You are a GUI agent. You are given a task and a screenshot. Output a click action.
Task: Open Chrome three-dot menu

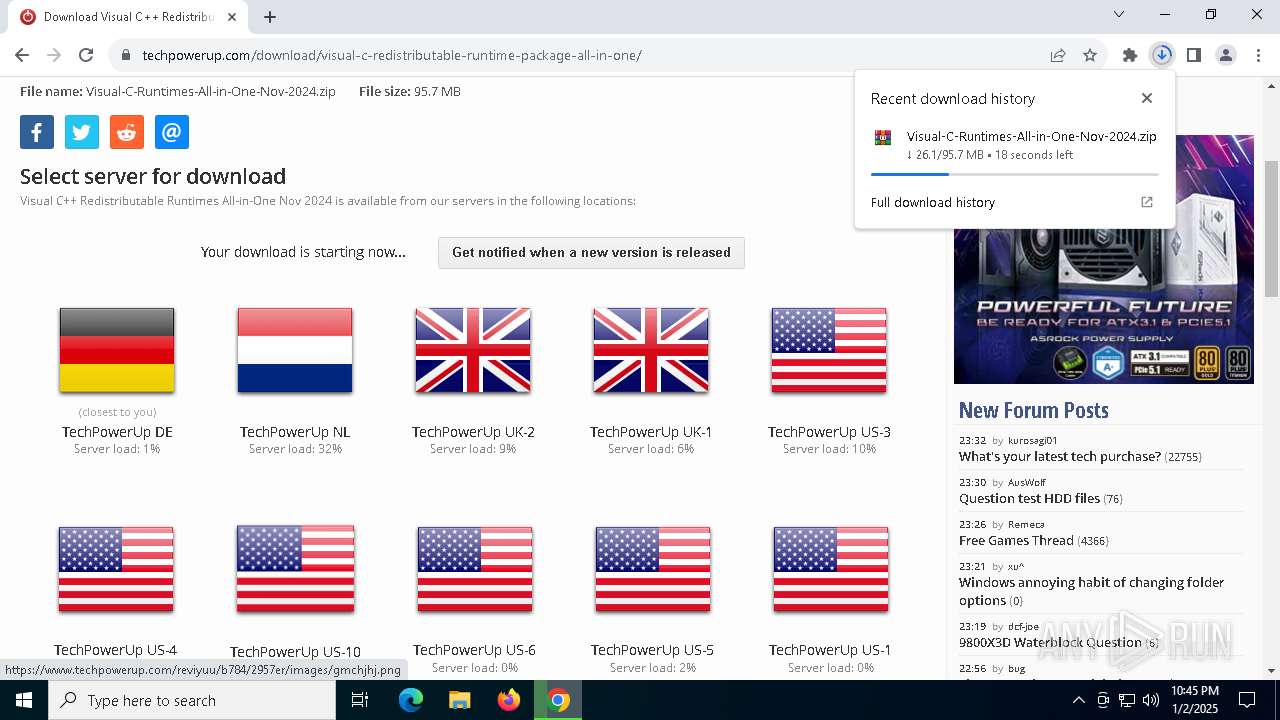pyautogui.click(x=1258, y=55)
